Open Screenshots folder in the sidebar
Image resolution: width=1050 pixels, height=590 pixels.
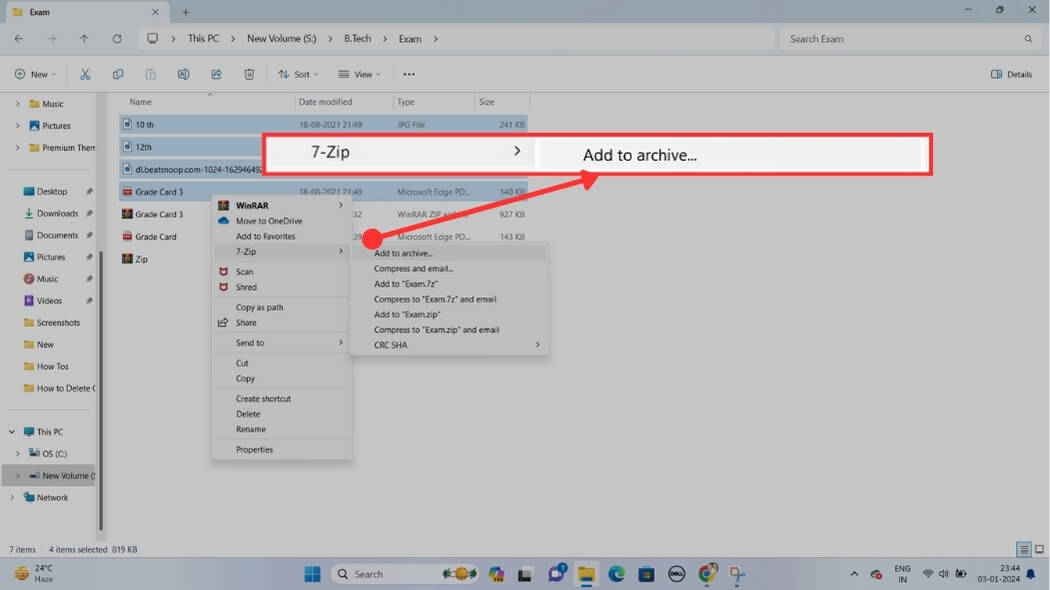[x=58, y=323]
